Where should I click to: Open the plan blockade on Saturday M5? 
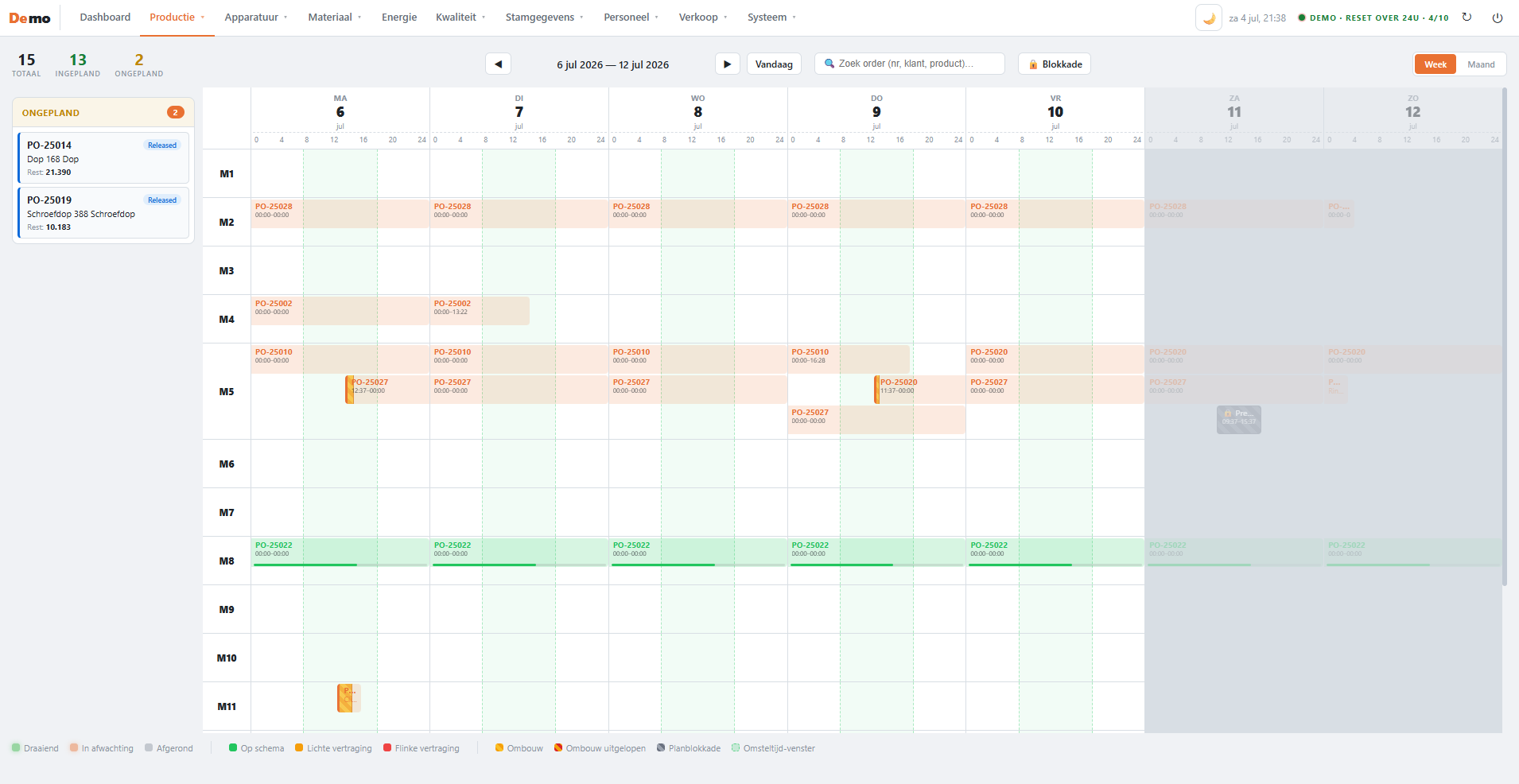coord(1238,419)
